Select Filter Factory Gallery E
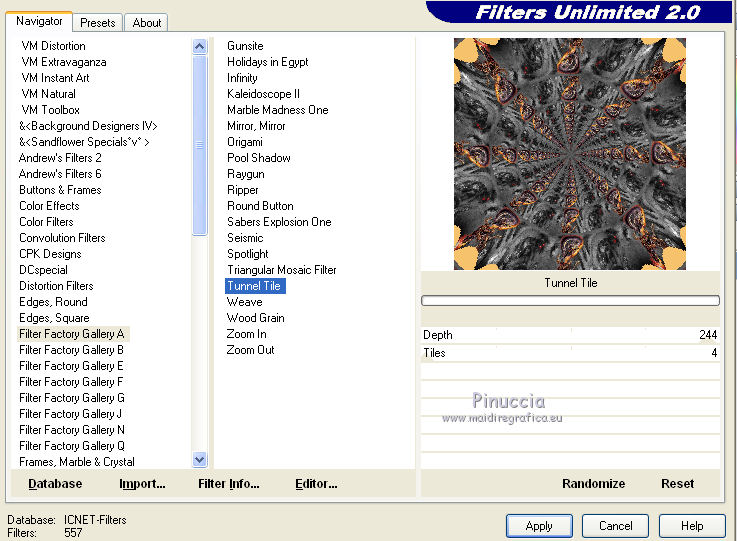This screenshot has height=541, width=737. 71,366
